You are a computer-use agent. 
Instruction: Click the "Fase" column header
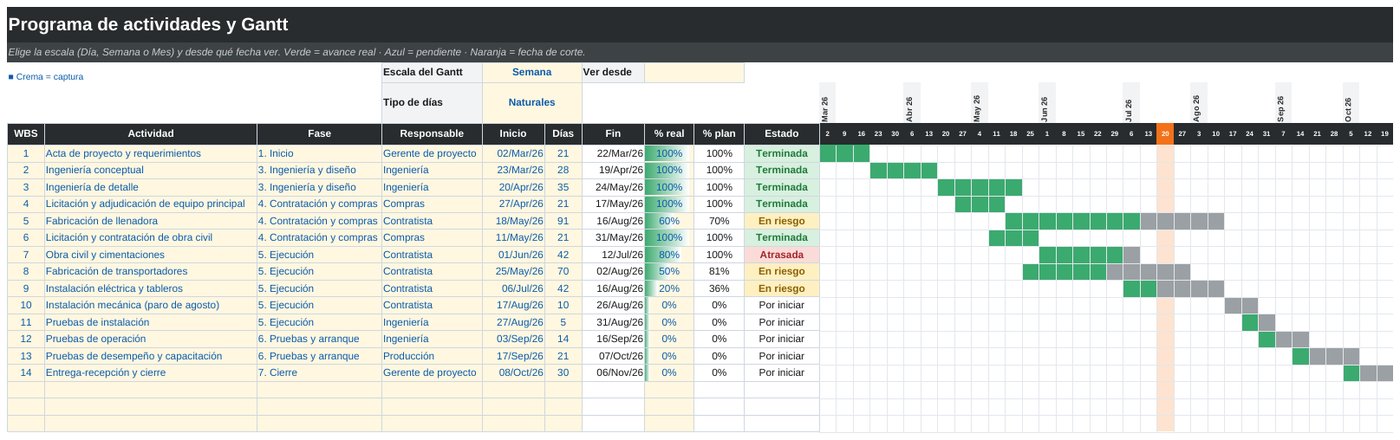tap(319, 133)
